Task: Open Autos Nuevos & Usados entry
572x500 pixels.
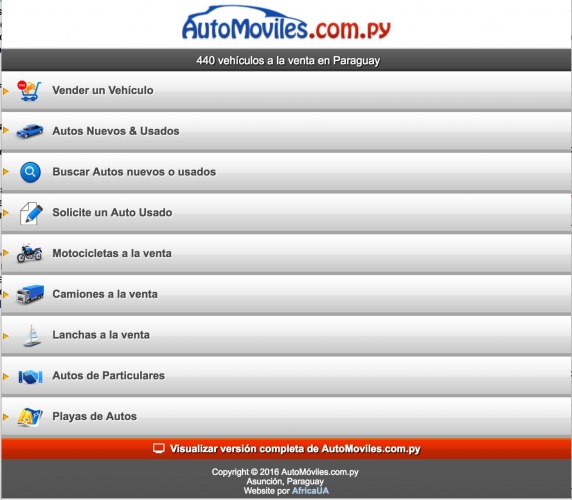Action: click(286, 131)
